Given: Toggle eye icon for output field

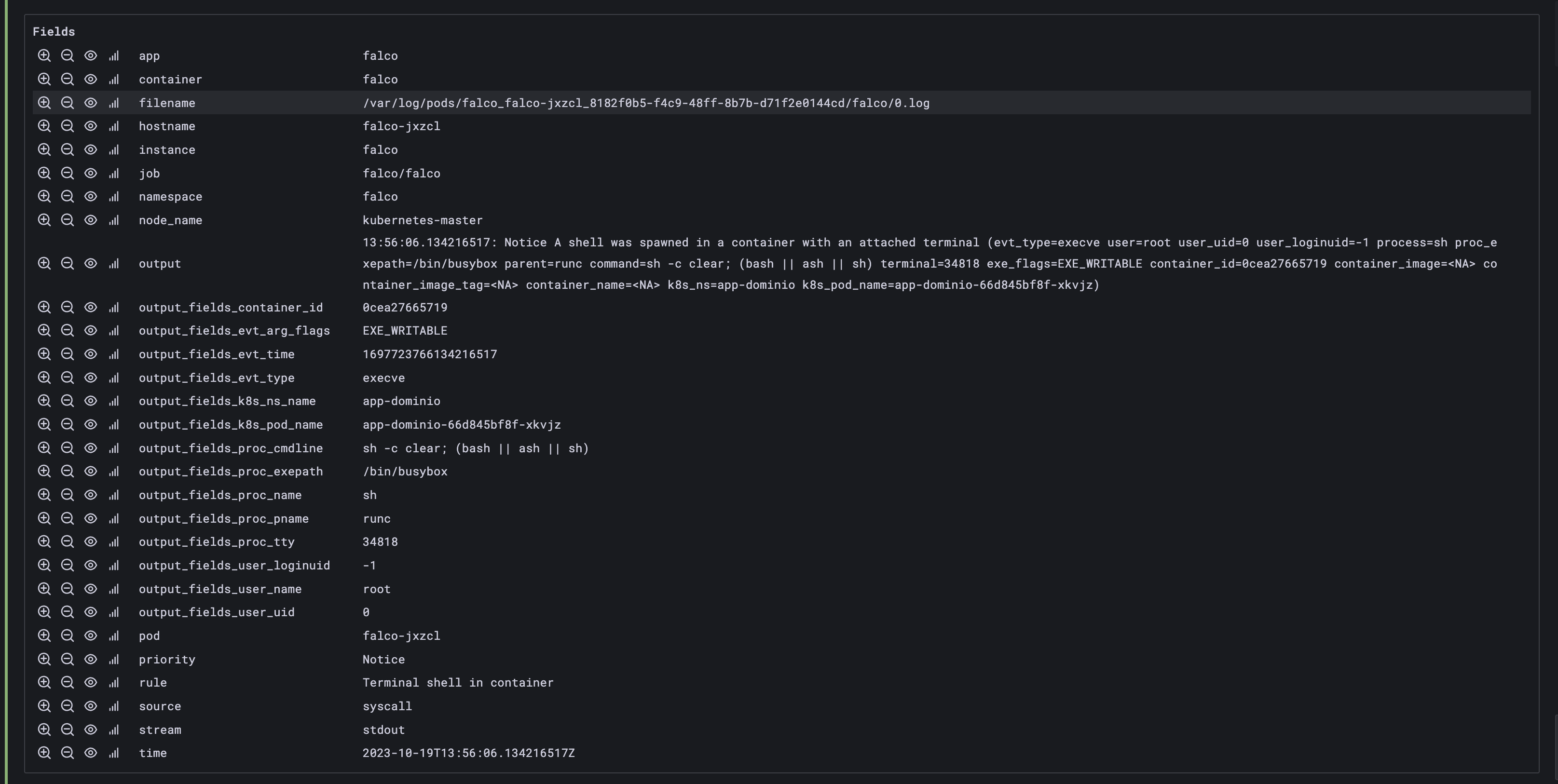Looking at the screenshot, I should point(91,264).
